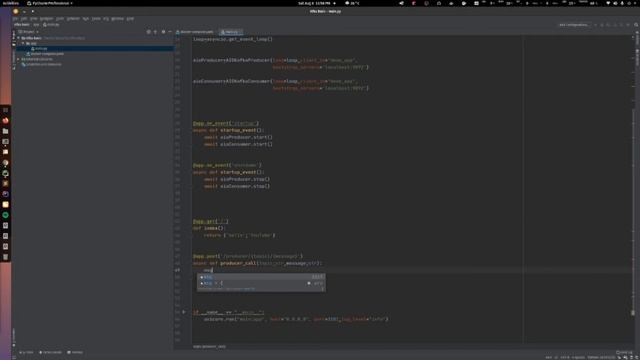Screen dimensions: 640x360
Task: Switch to the docker-compose.yaml editor tab
Action: point(195,32)
